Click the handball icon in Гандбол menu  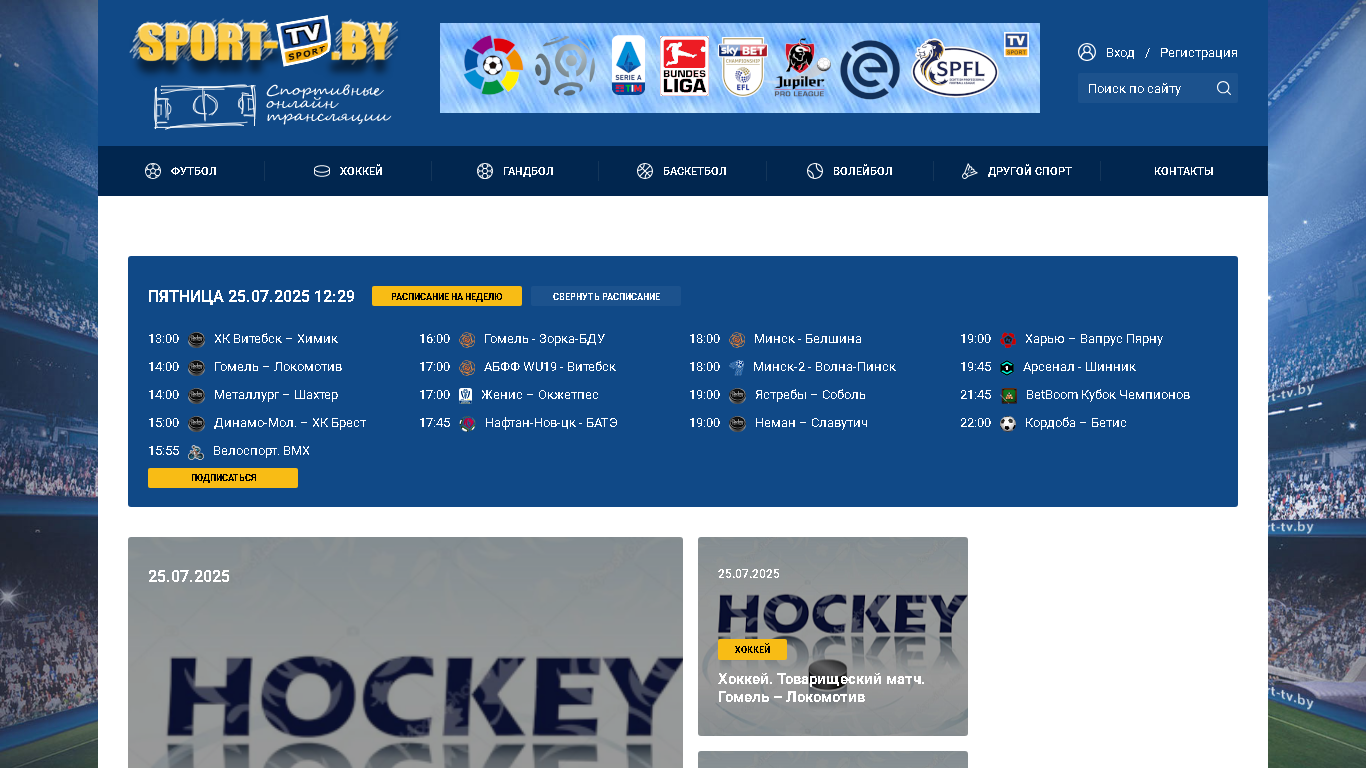point(485,171)
